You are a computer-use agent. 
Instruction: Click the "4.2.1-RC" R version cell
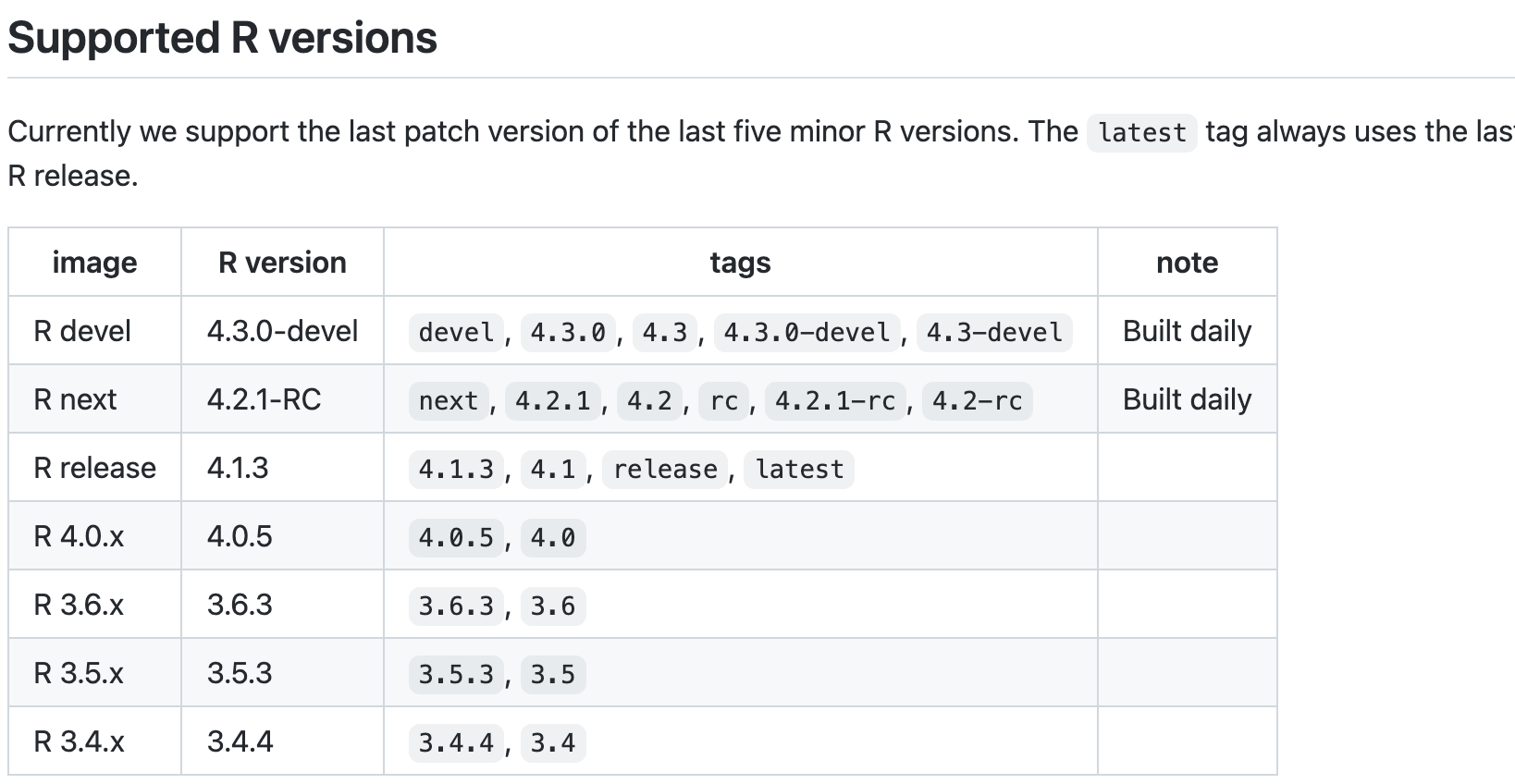point(264,399)
